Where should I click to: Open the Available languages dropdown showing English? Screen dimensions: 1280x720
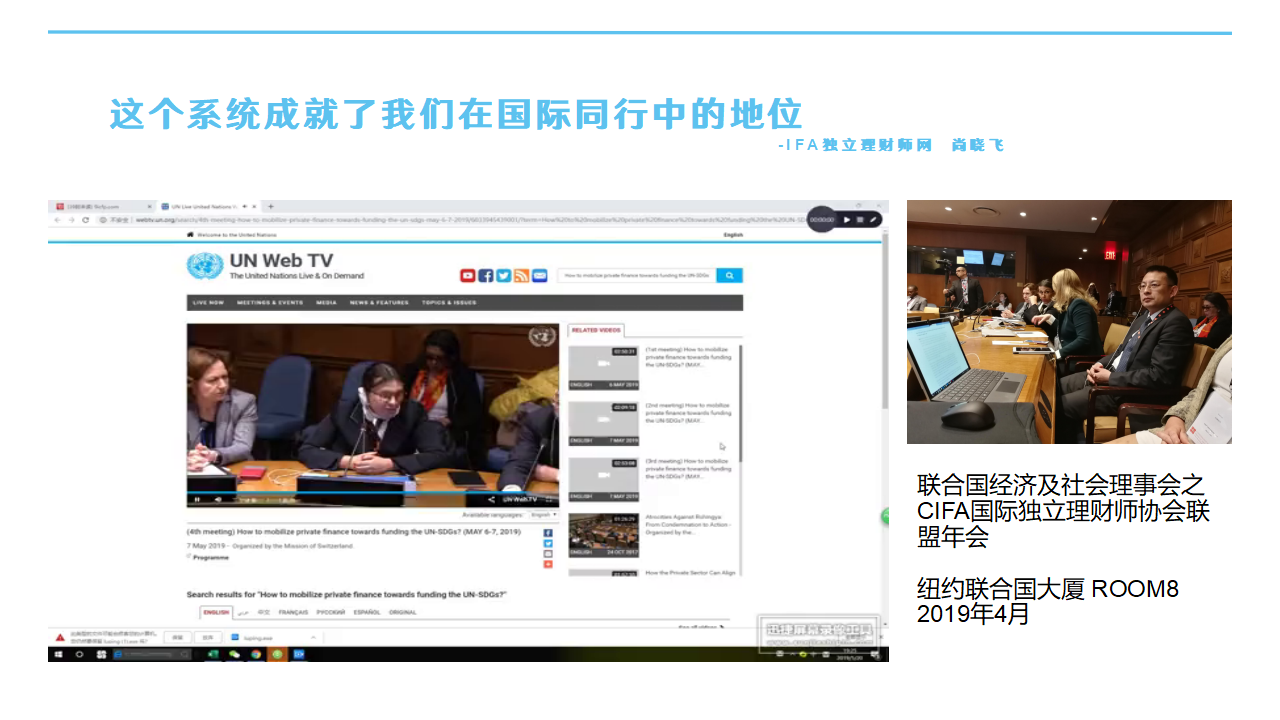[543, 514]
